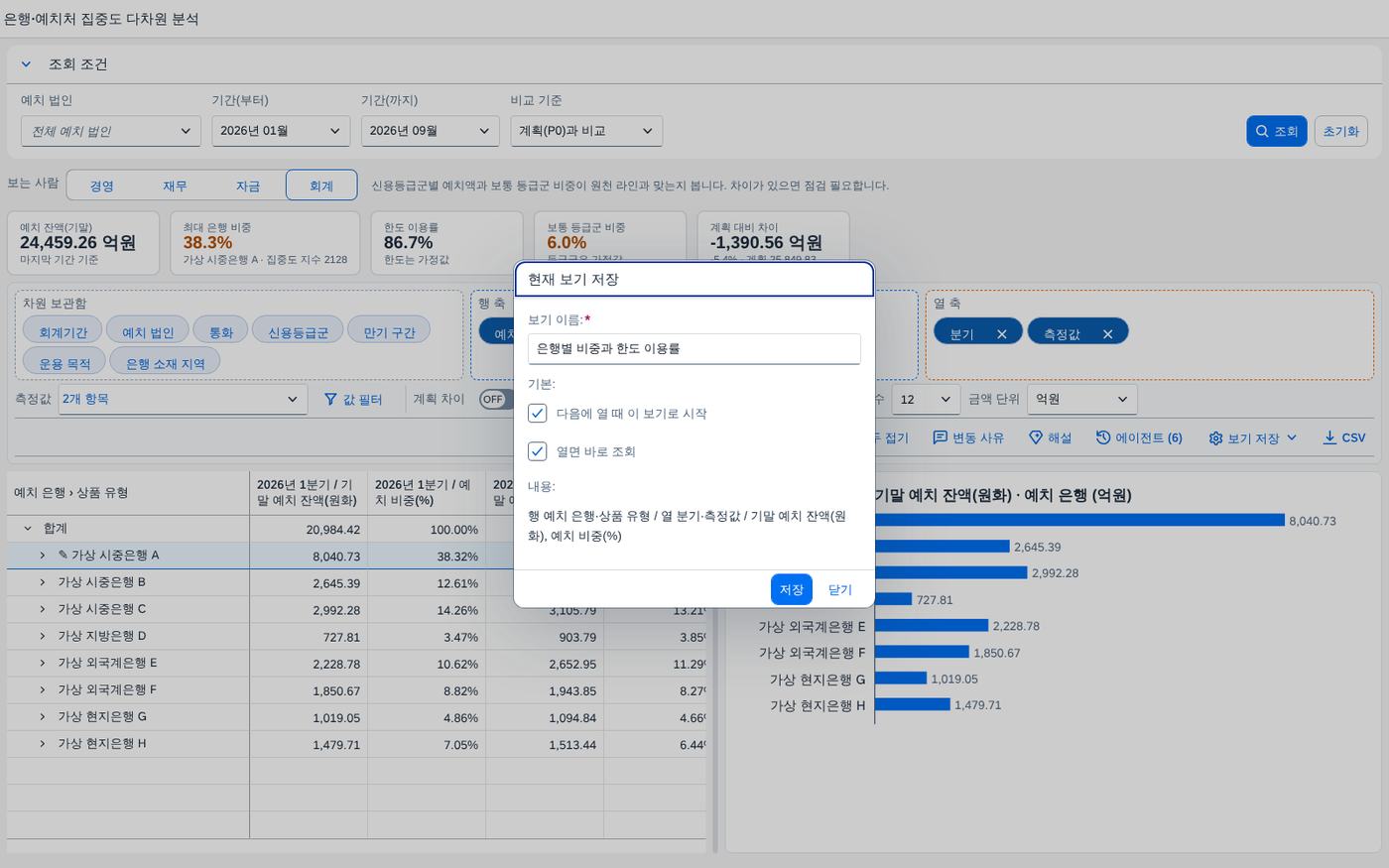The width and height of the screenshot is (1389, 868).
Task: Open the 비교 기준 dropdown
Action: pos(586,131)
